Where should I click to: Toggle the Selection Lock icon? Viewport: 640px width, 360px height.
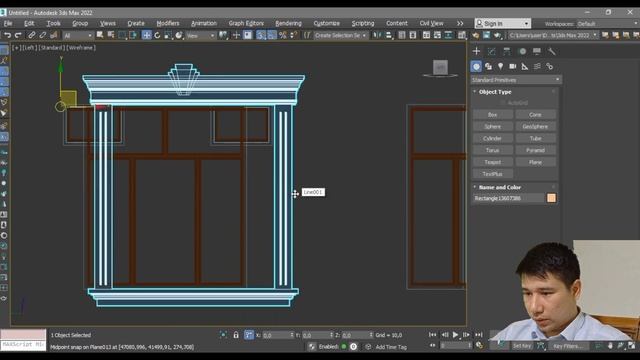[x=236, y=335]
